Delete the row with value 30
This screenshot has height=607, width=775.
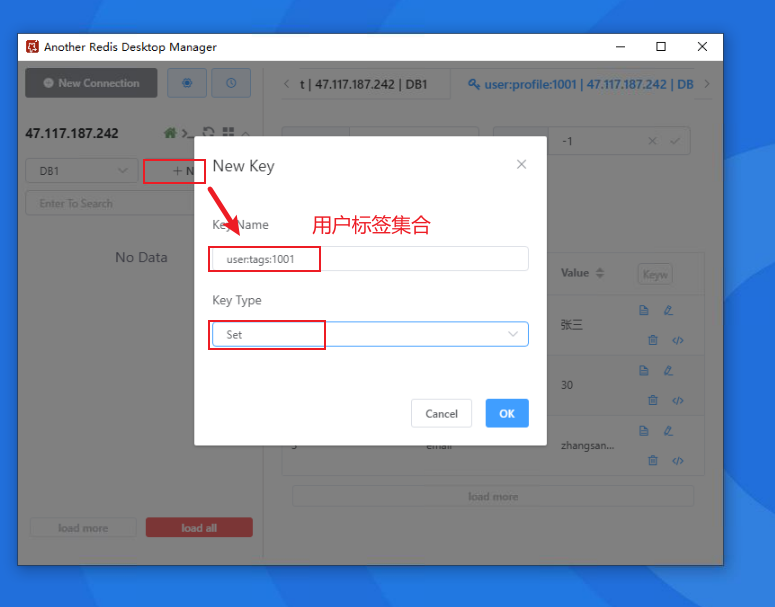[653, 400]
